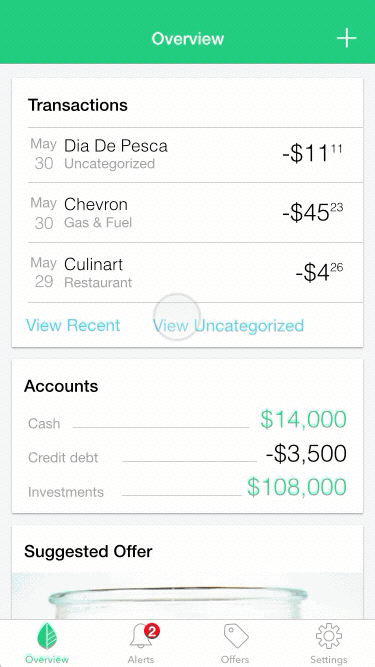Image resolution: width=375 pixels, height=667 pixels.
Task: Tap the $108,000 investments balance
Action: [297, 487]
